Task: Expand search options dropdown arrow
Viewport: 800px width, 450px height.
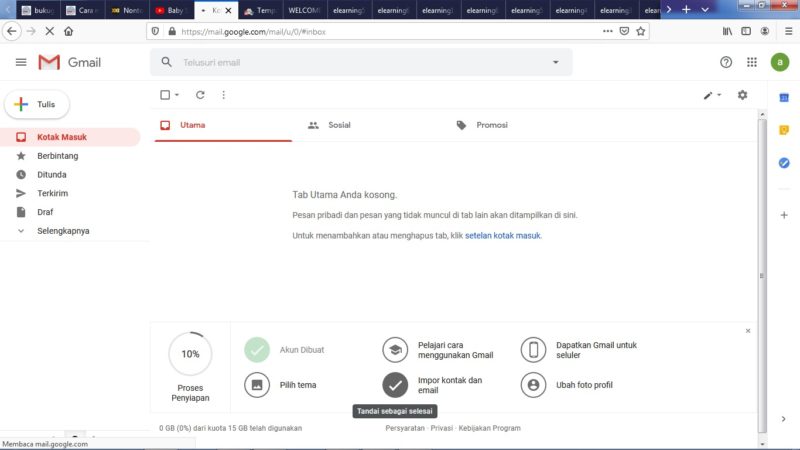Action: click(556, 62)
